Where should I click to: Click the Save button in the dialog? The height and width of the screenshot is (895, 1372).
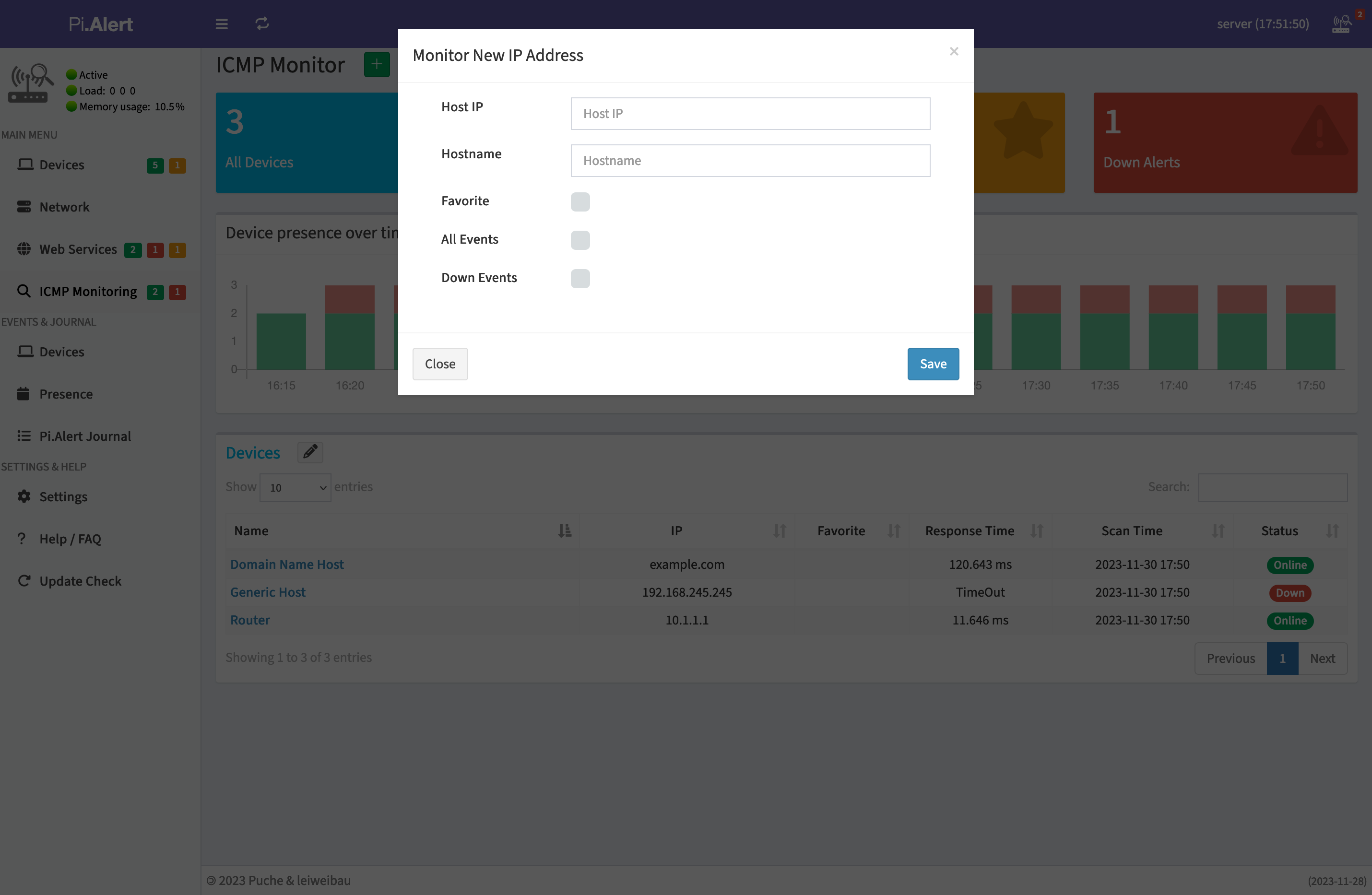(933, 364)
